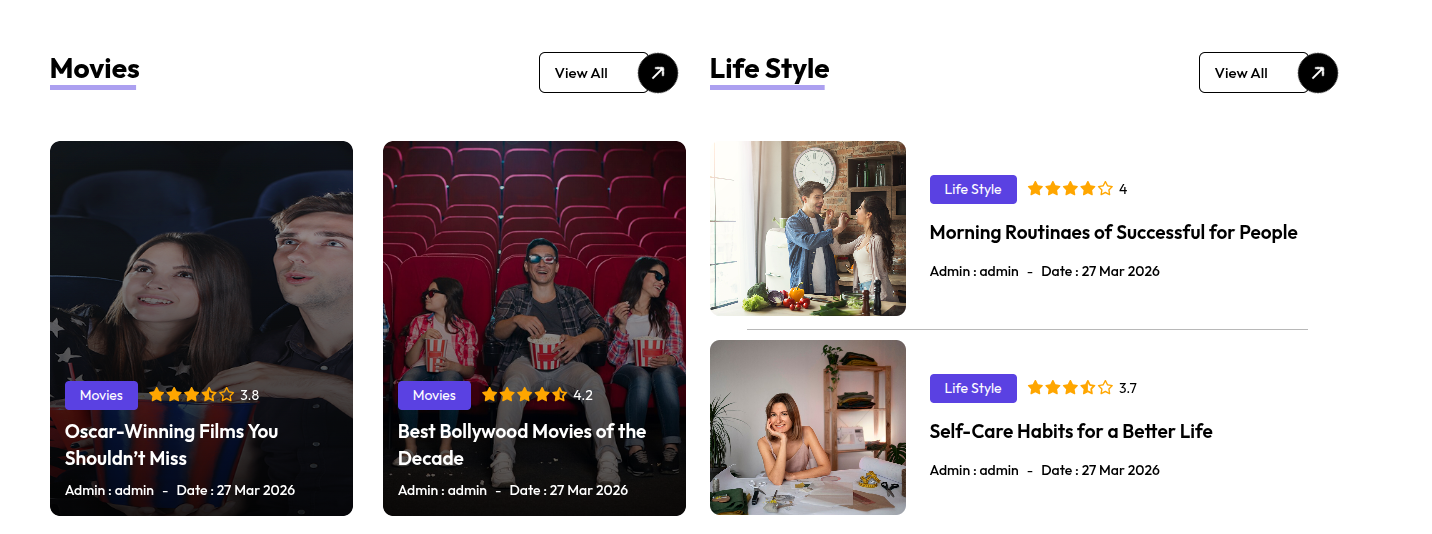Select Life Style tag above Self-Care Habits title
Screen dimensions: 1432x534
973,388
